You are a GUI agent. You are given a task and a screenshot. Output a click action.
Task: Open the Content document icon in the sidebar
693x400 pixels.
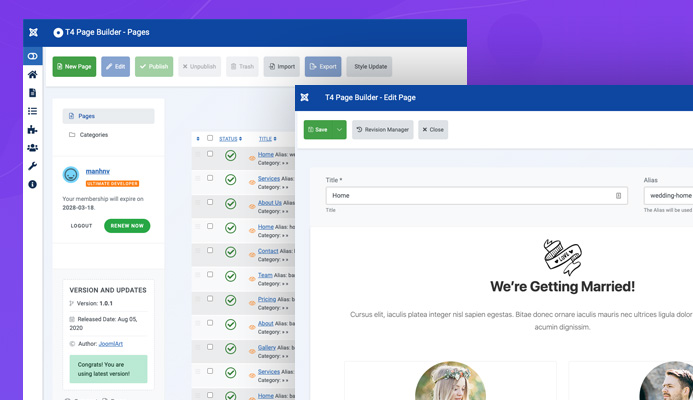32,93
